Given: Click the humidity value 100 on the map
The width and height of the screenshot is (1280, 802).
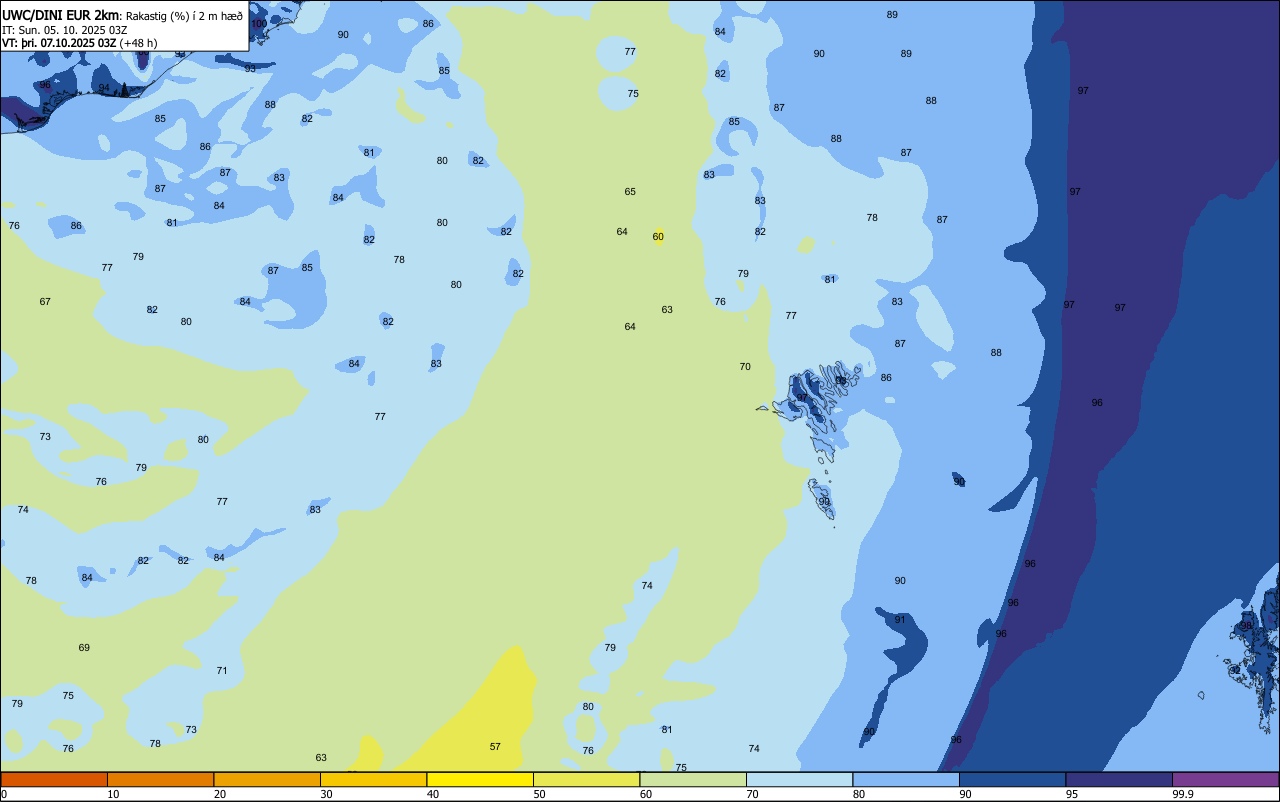Looking at the screenshot, I should click(x=259, y=23).
